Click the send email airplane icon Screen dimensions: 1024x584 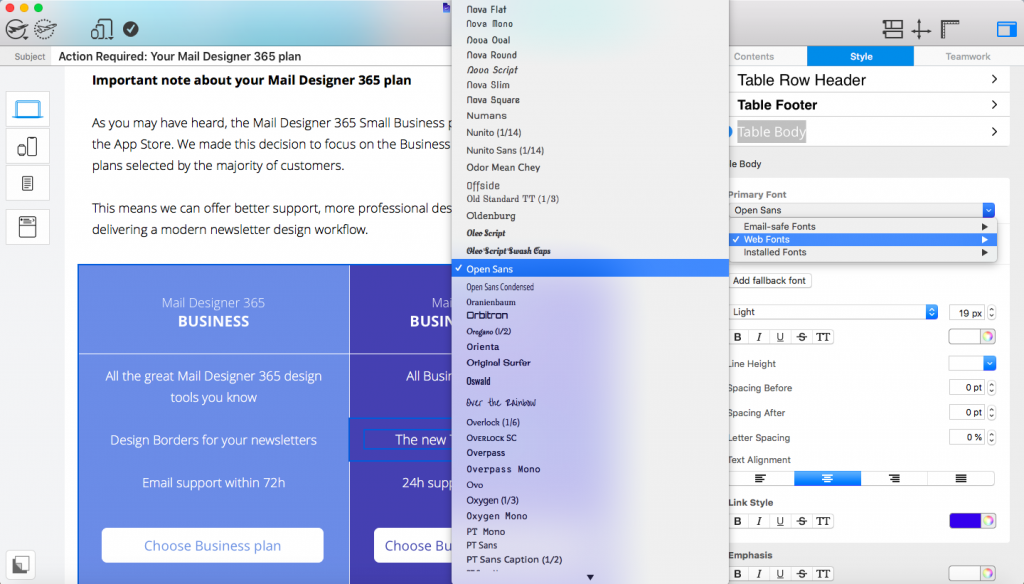click(x=17, y=29)
